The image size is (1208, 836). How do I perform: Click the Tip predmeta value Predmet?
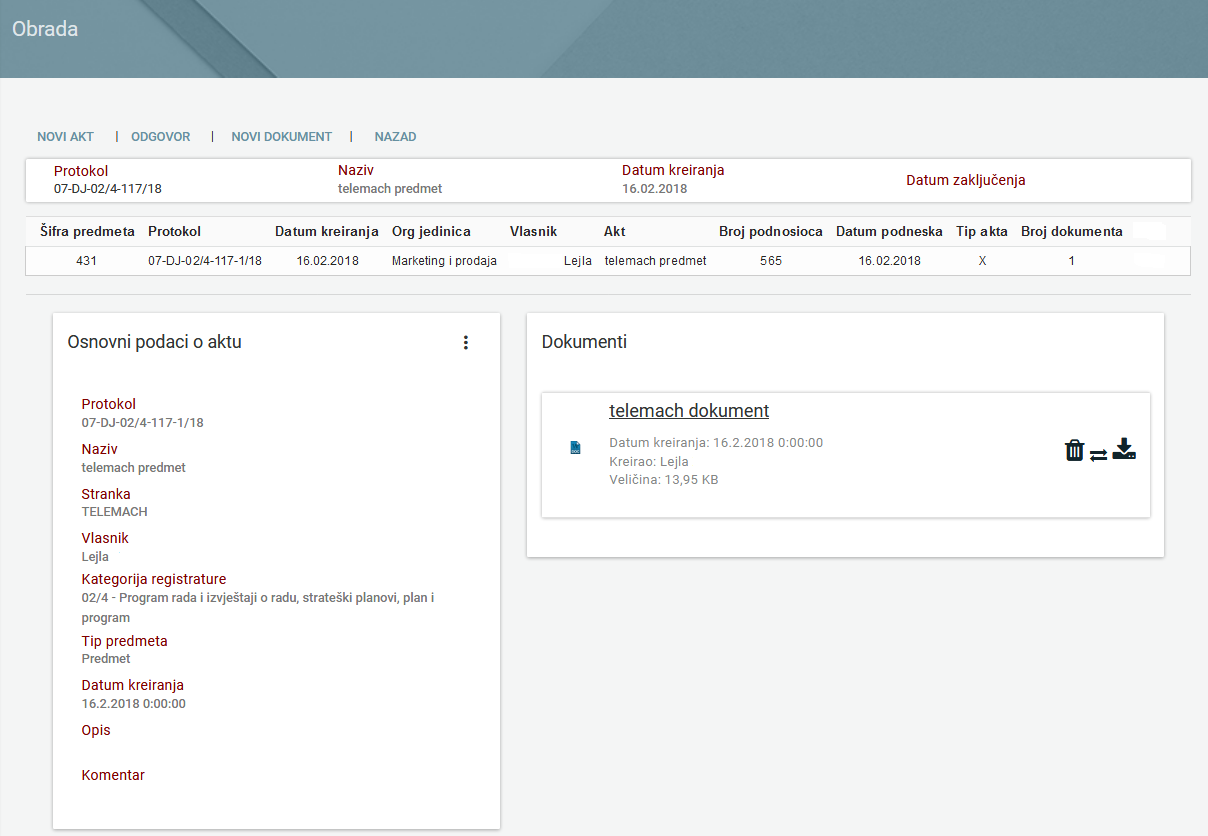106,659
